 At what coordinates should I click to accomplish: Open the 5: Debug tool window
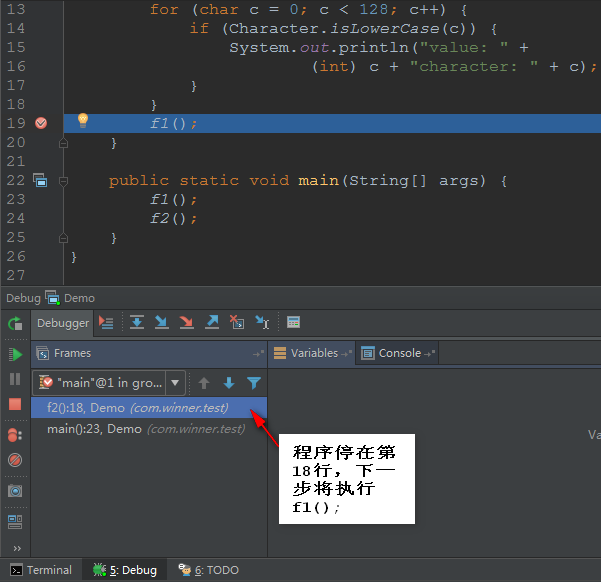click(x=125, y=570)
